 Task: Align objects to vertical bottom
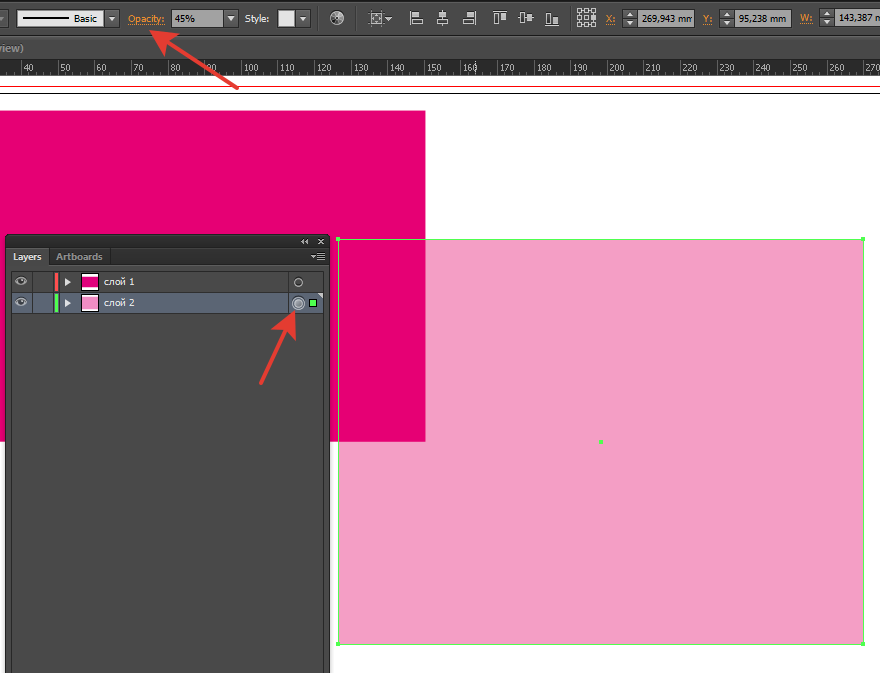[x=552, y=19]
